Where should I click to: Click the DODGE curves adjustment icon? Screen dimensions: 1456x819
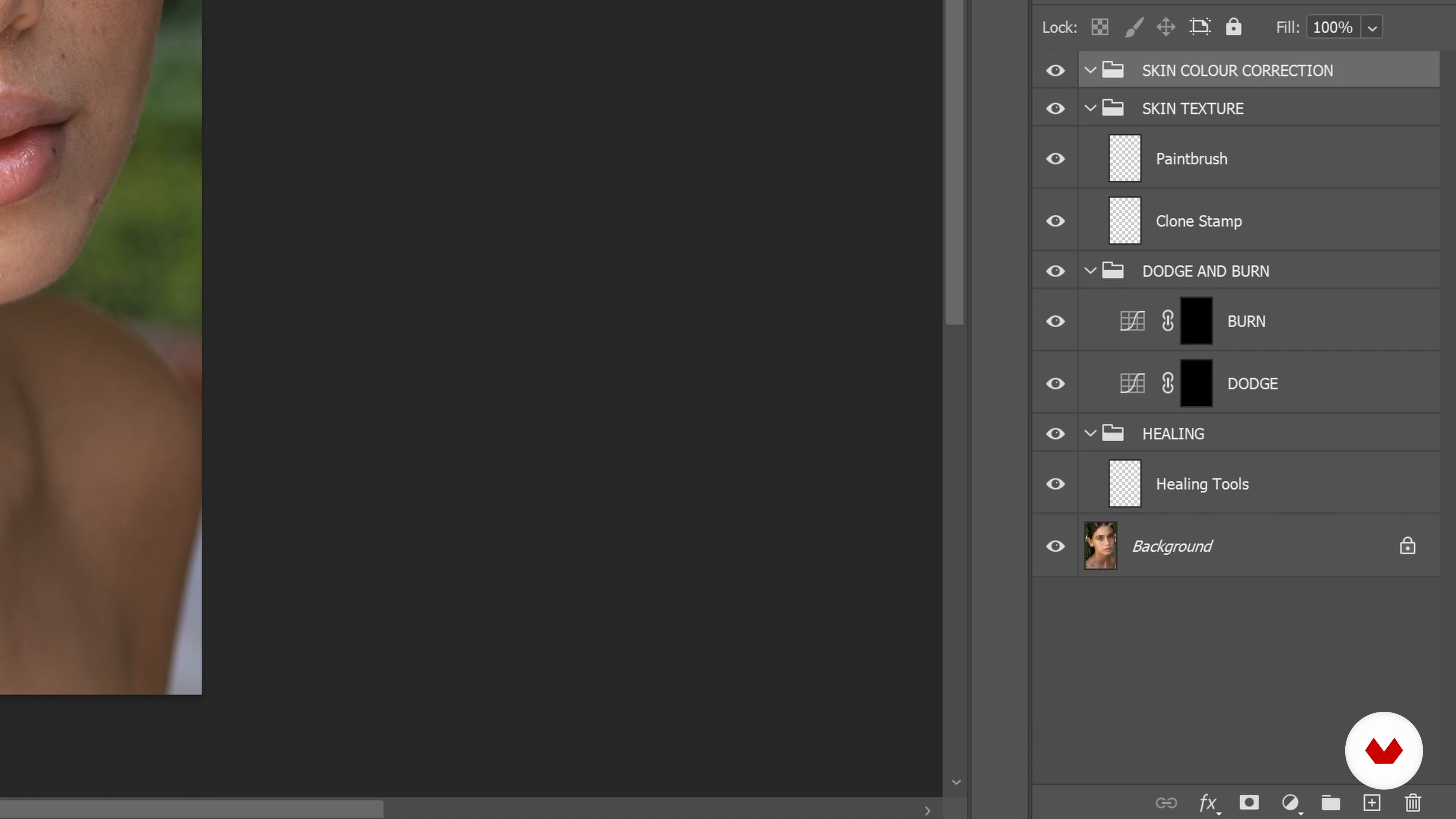(1133, 383)
